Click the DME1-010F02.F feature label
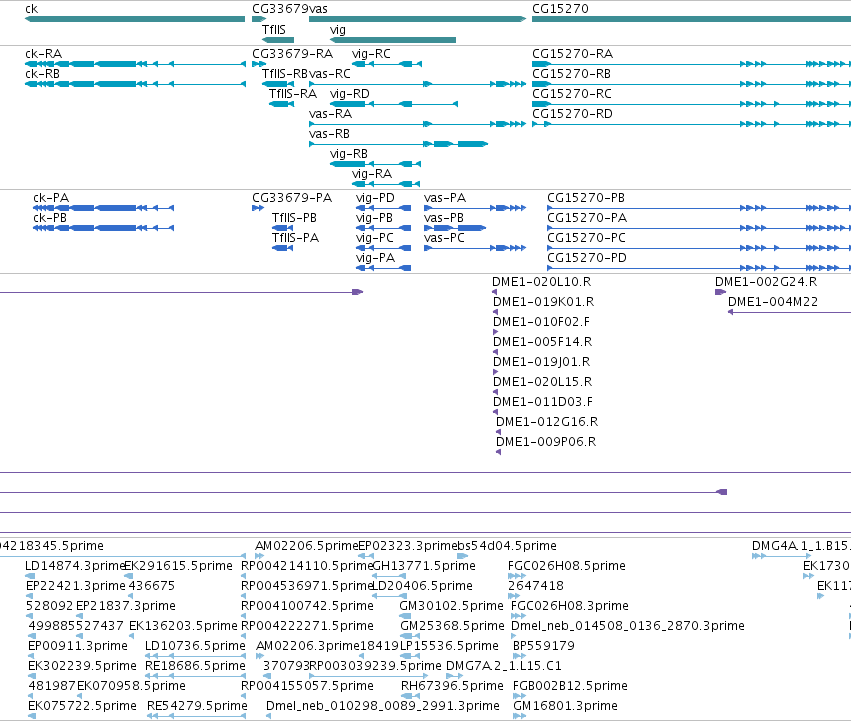 (x=541, y=322)
